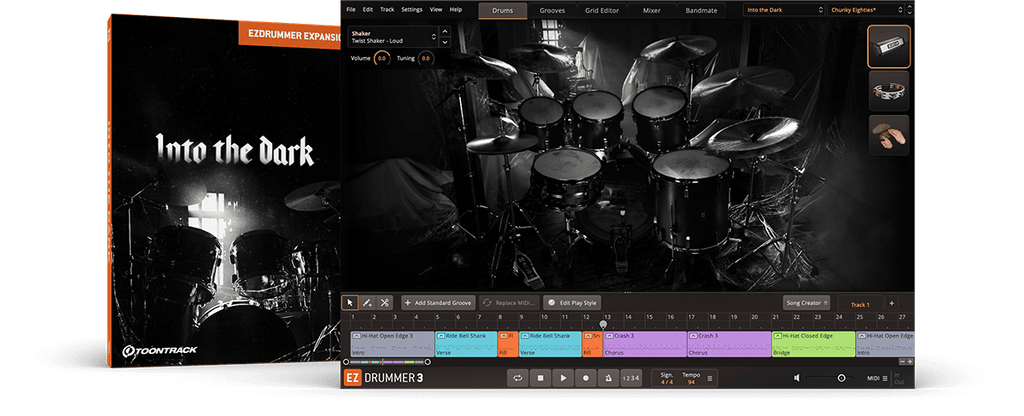Select the hand claps instrument thumbnail
1024x416 pixels.
[889, 135]
